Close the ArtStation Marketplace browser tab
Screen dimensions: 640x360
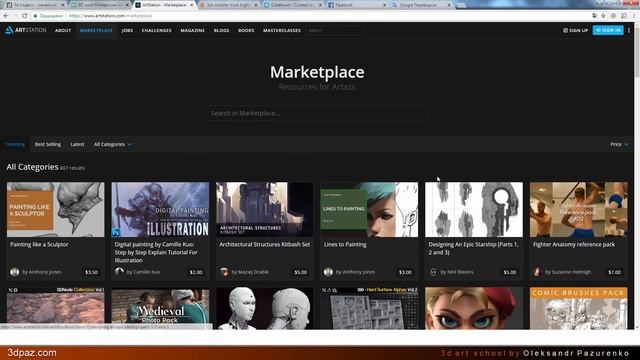(191, 5)
